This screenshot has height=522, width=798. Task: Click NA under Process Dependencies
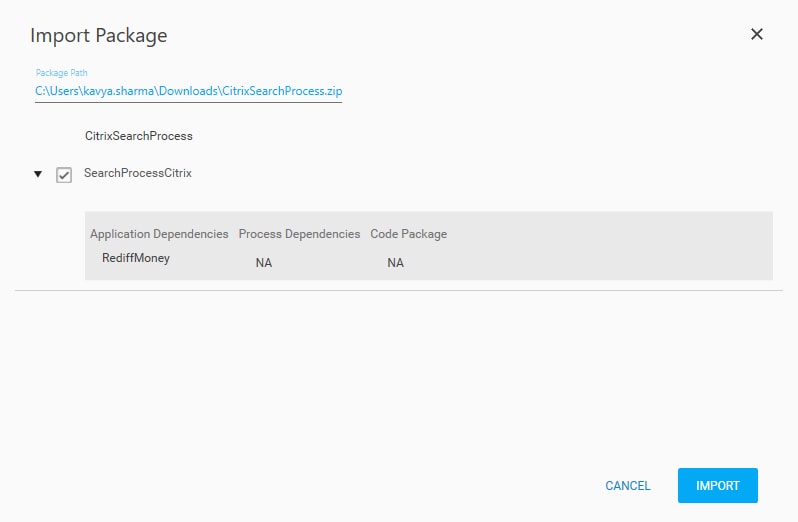tap(264, 263)
